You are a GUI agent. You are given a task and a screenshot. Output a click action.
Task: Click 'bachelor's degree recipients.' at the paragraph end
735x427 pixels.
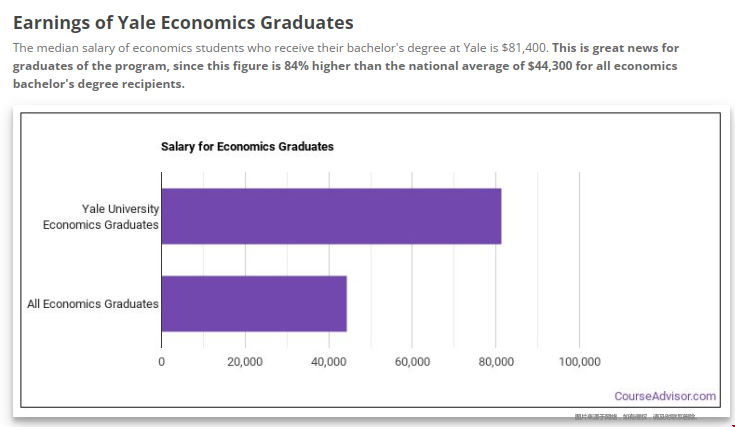pos(99,84)
